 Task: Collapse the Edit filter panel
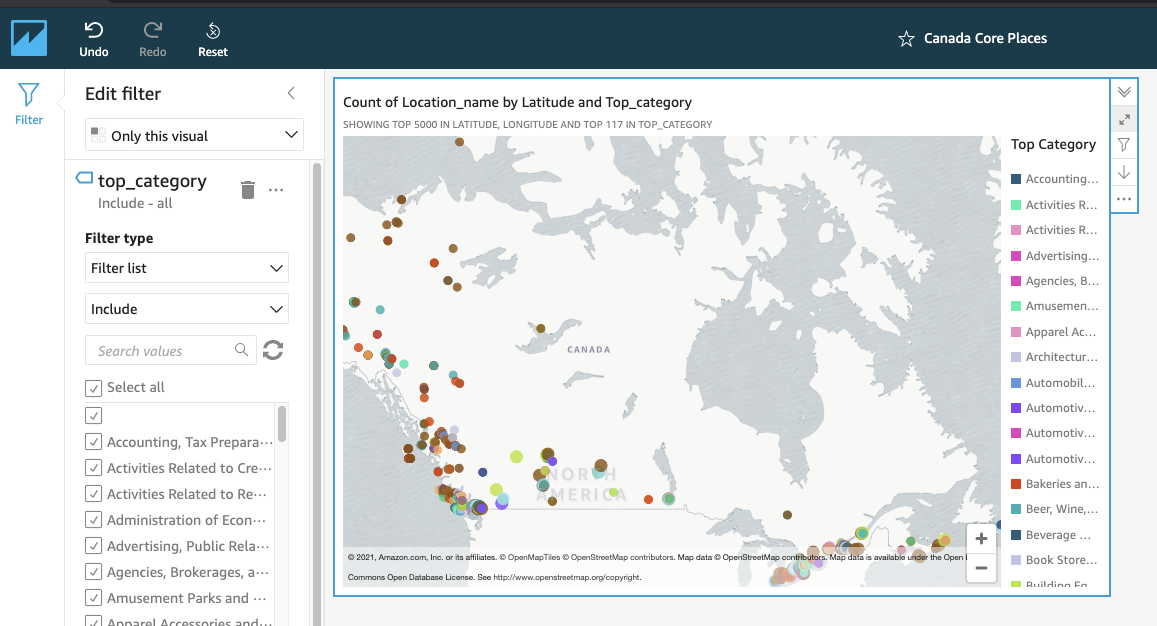pyautogui.click(x=291, y=93)
